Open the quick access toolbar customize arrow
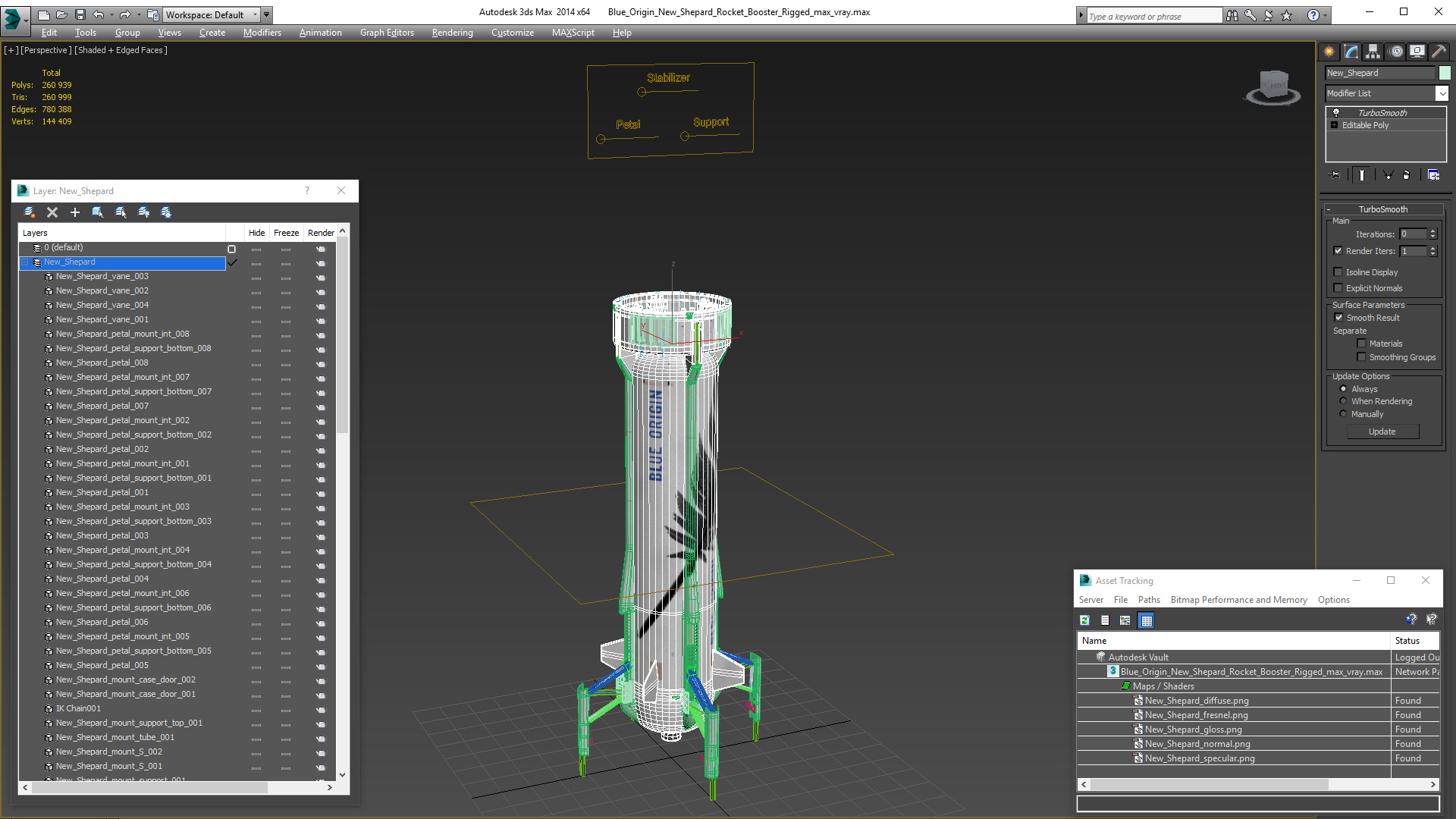The width and height of the screenshot is (1456, 819). (x=267, y=14)
